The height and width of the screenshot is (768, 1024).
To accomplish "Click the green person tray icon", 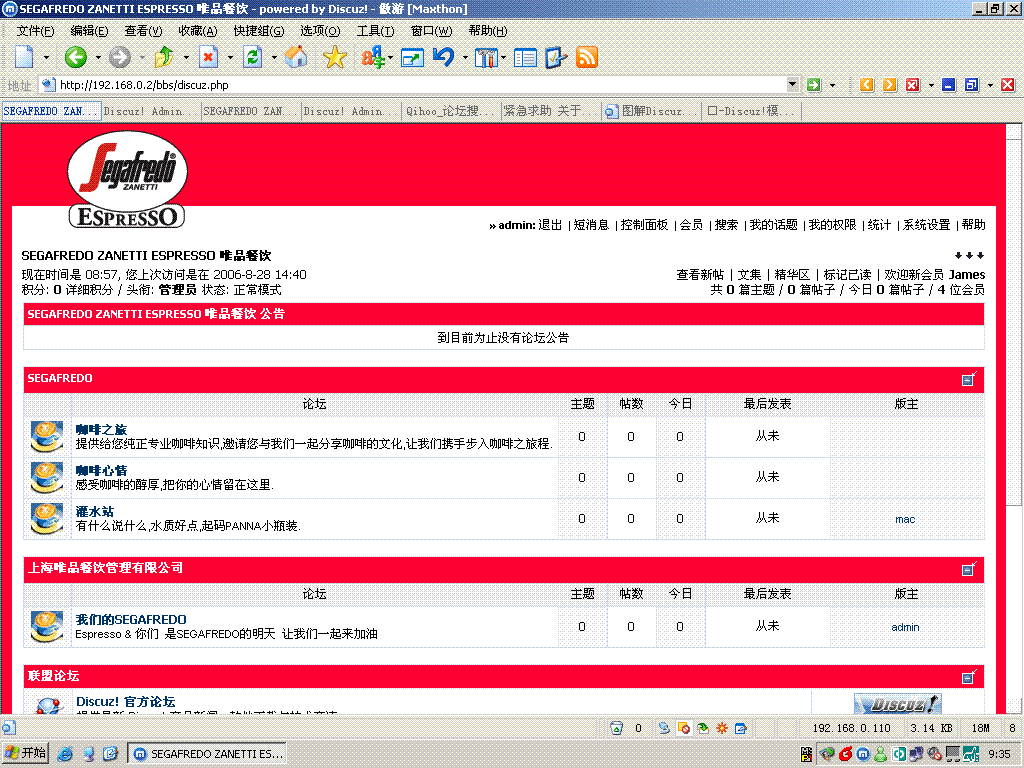I will tap(880, 754).
